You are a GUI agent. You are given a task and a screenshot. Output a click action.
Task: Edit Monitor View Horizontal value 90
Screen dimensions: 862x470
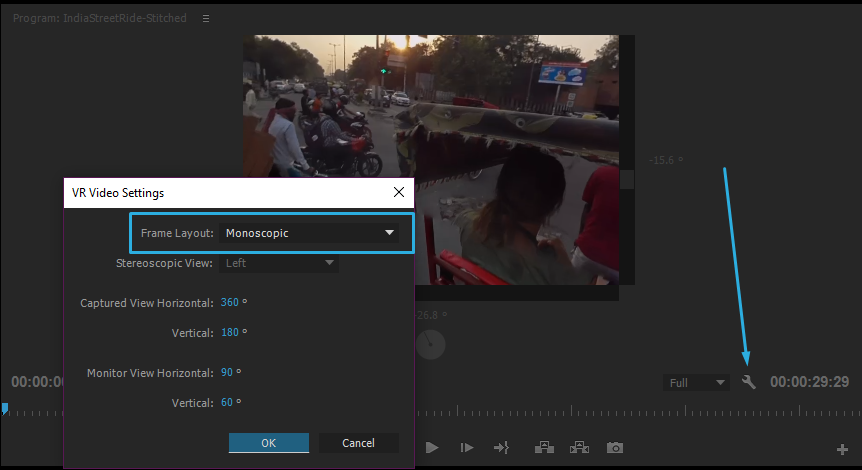click(x=226, y=373)
